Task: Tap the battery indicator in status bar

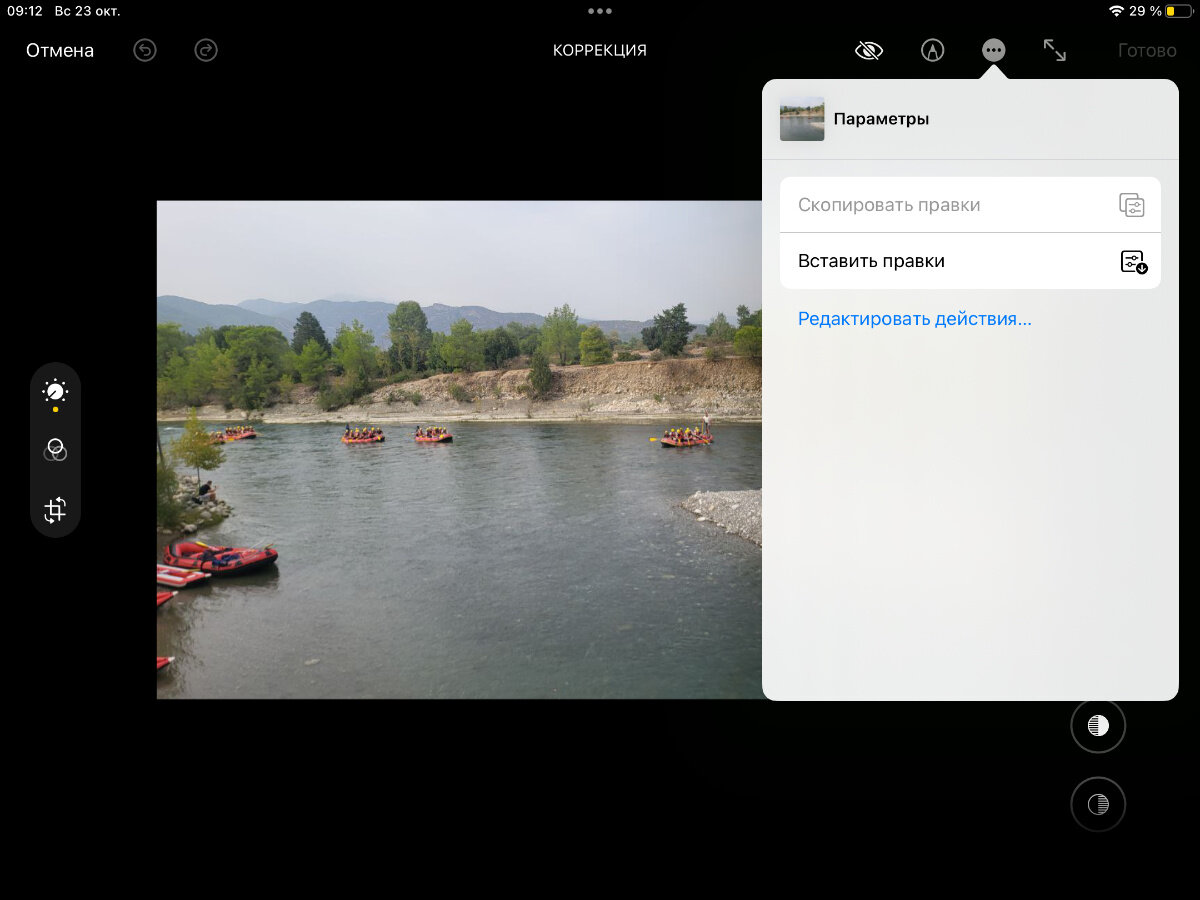Action: [x=1177, y=11]
